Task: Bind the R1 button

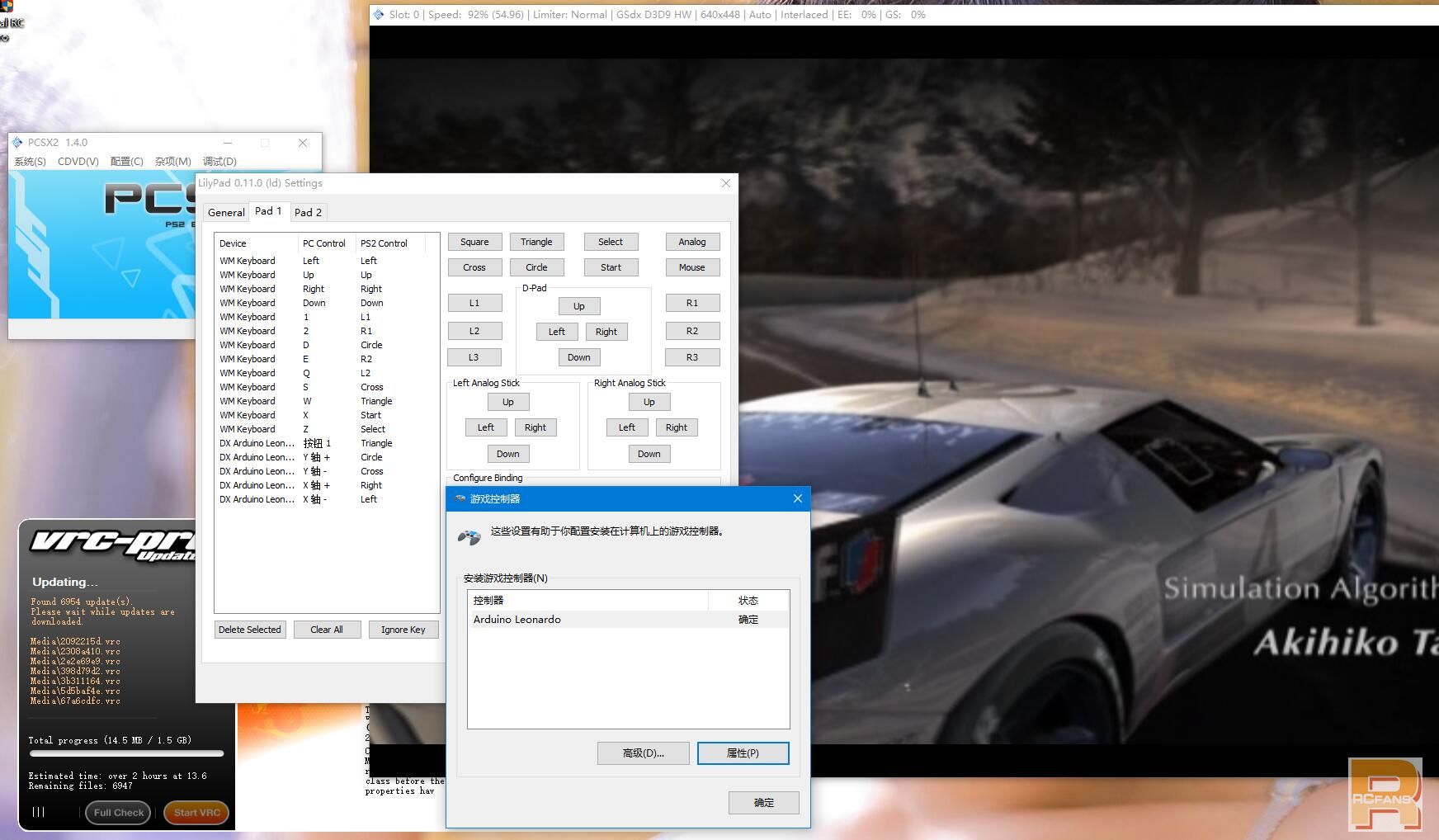Action: tap(692, 303)
